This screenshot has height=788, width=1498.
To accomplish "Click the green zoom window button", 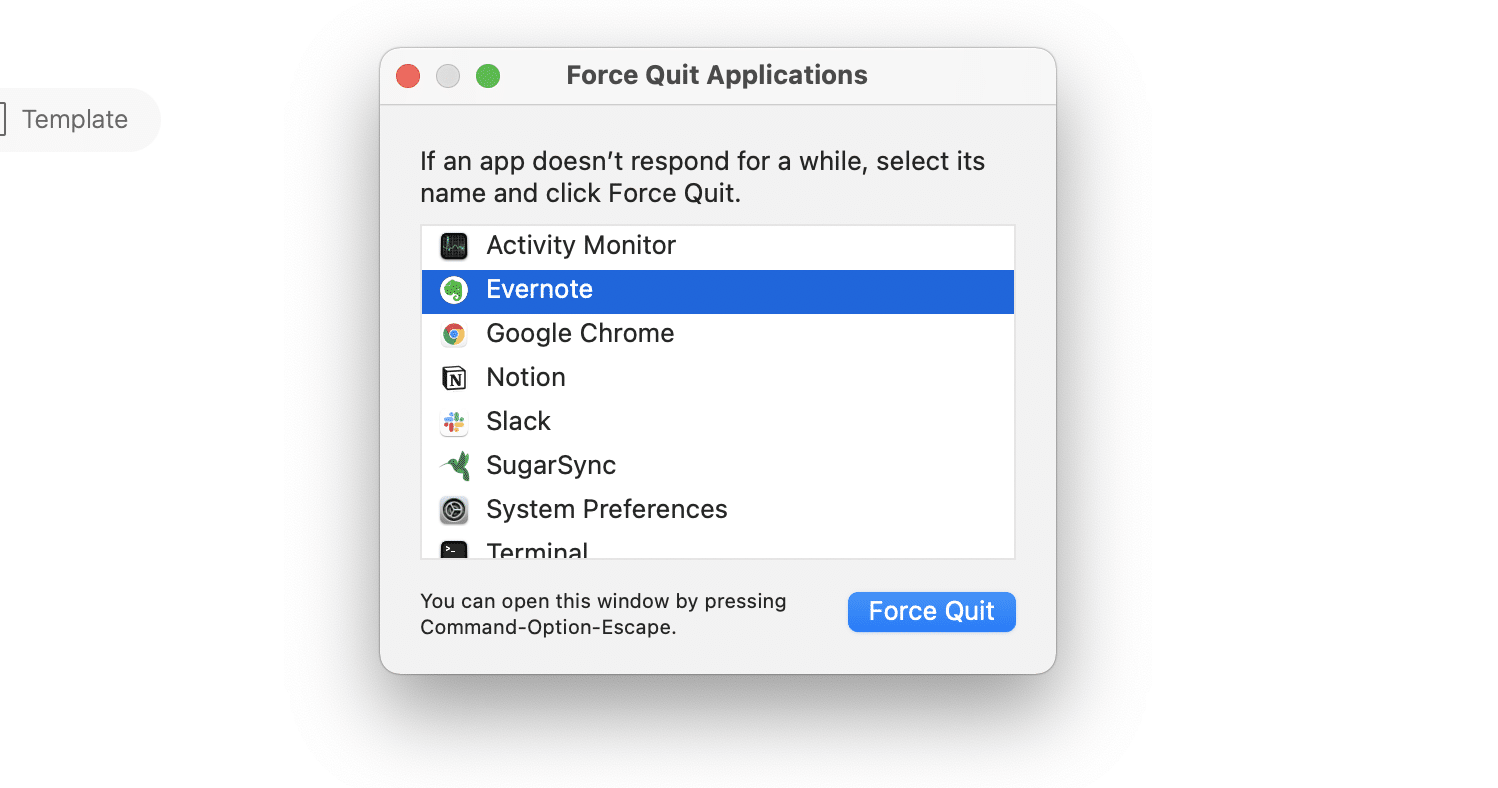I will (x=488, y=76).
